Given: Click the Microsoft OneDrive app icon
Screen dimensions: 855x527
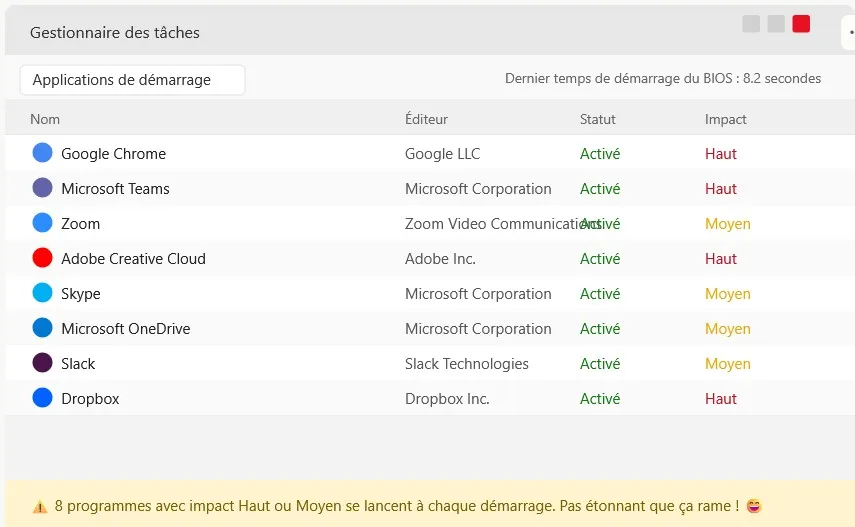Looking at the screenshot, I should (x=43, y=327).
